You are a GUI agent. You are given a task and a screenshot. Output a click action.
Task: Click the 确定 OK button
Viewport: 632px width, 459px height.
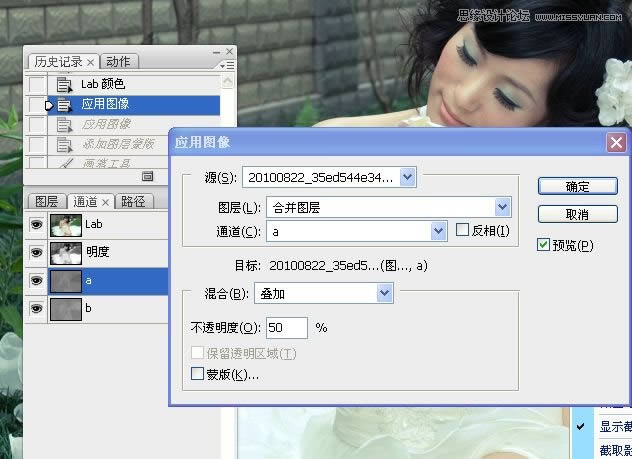pyautogui.click(x=576, y=186)
